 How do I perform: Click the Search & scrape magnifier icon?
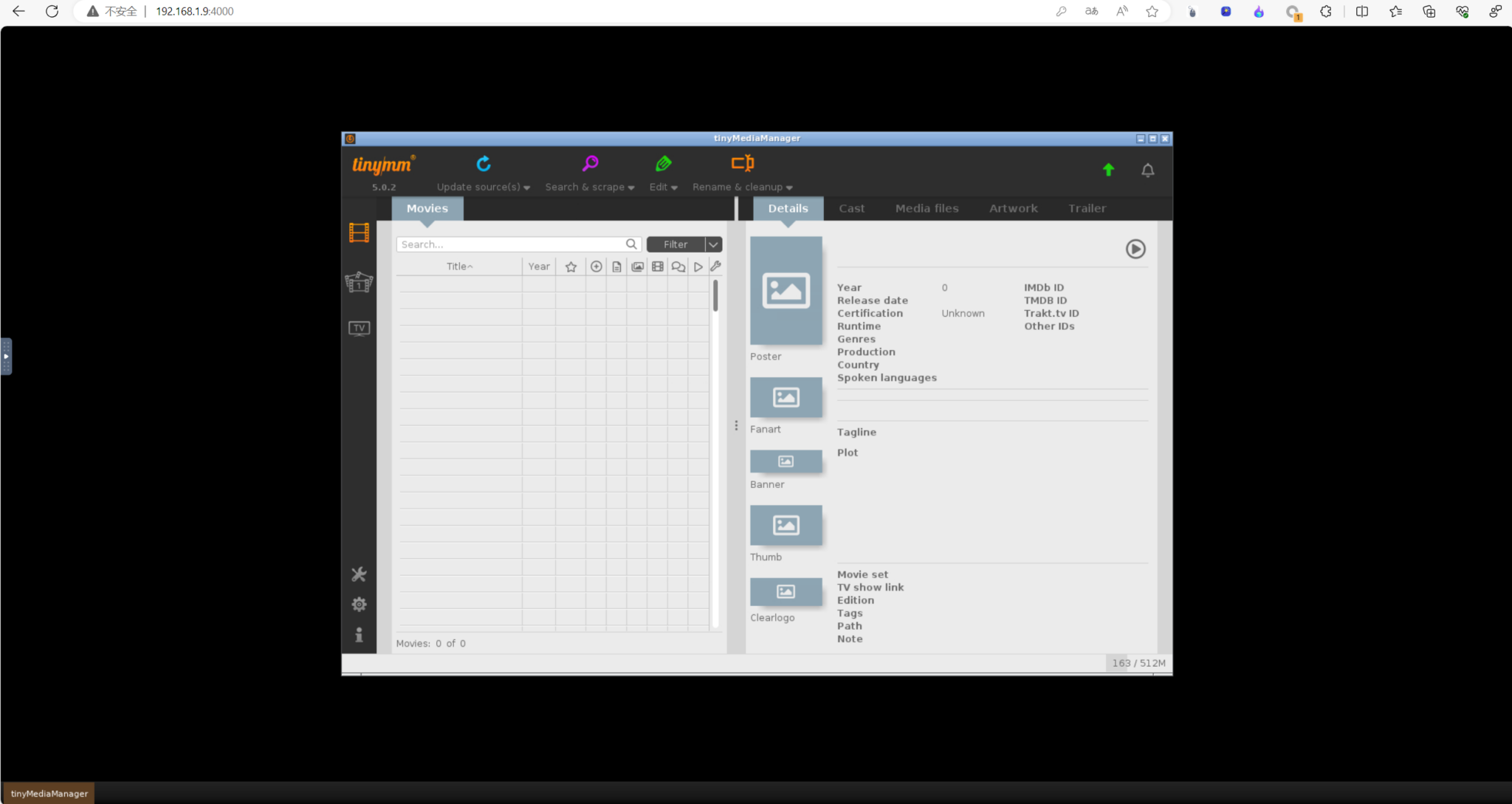tap(590, 164)
